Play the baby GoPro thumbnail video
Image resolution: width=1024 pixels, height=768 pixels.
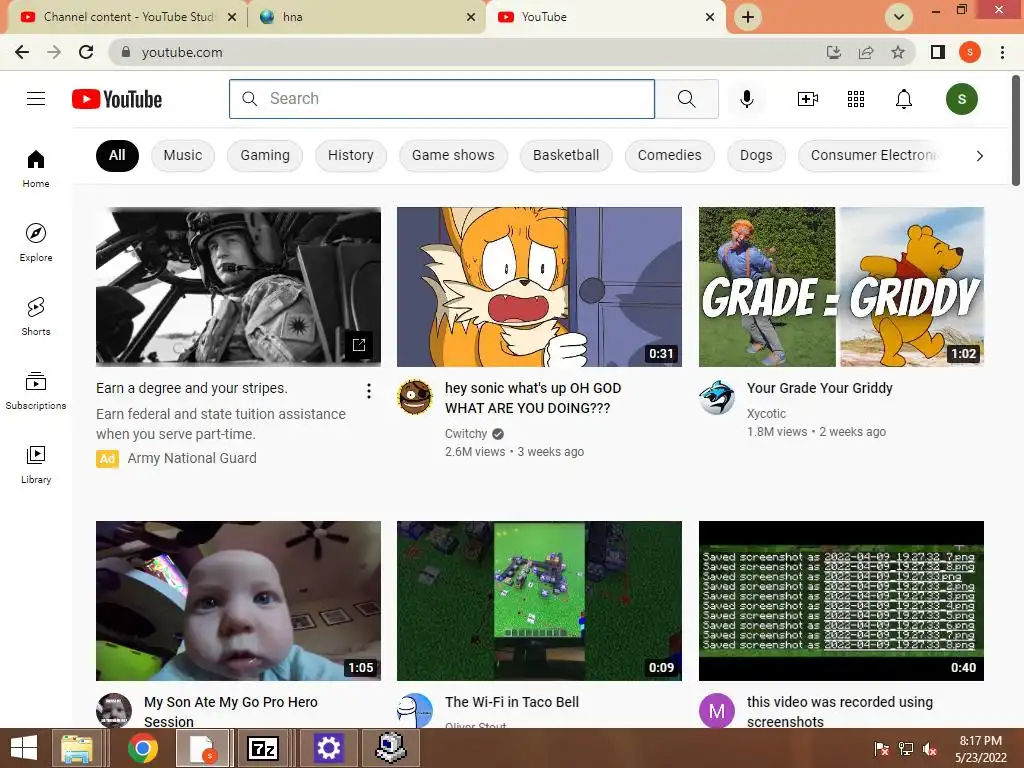click(238, 601)
